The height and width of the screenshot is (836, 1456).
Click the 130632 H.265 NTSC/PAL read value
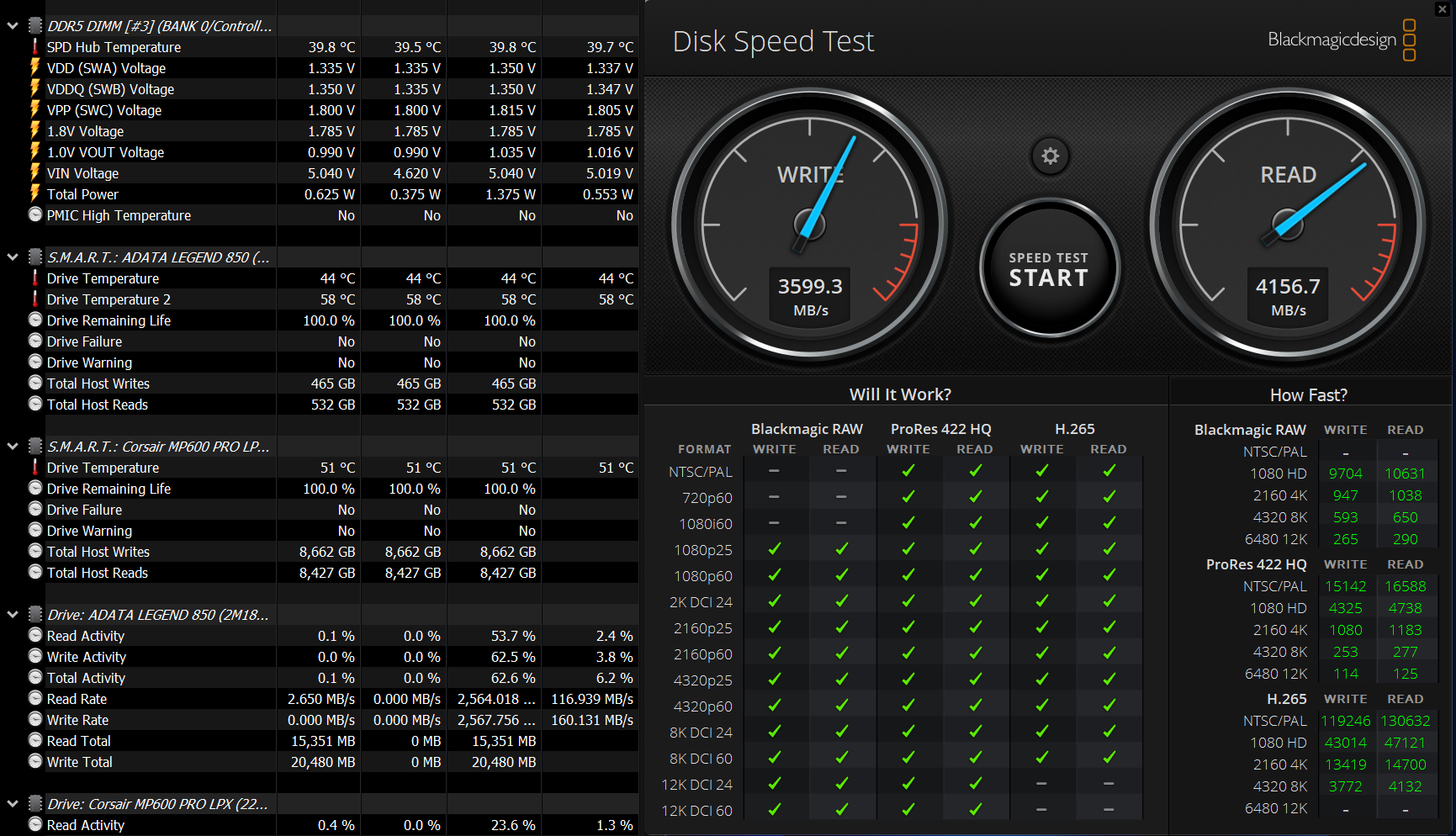[x=1405, y=721]
